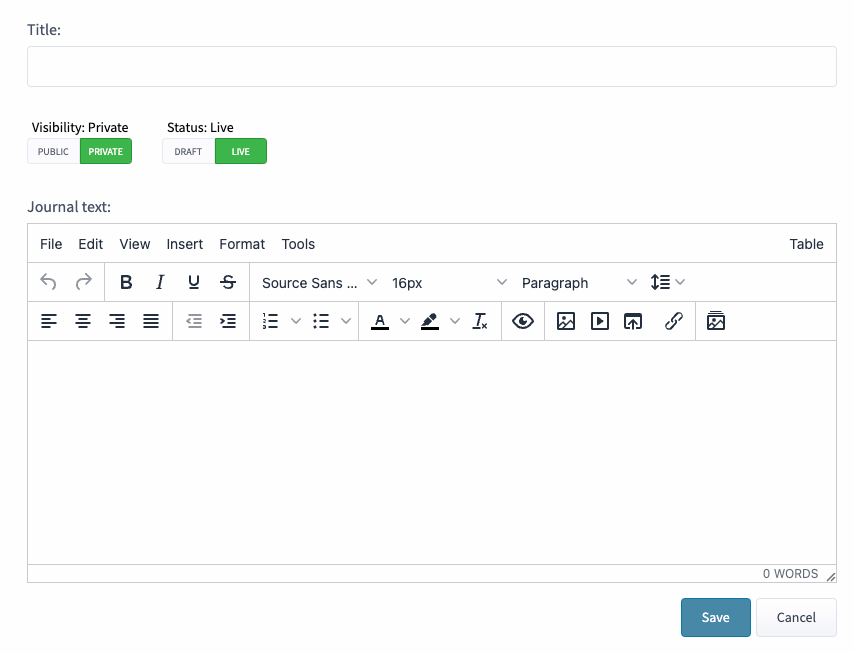
Task: Set status to Draft
Action: [x=188, y=151]
